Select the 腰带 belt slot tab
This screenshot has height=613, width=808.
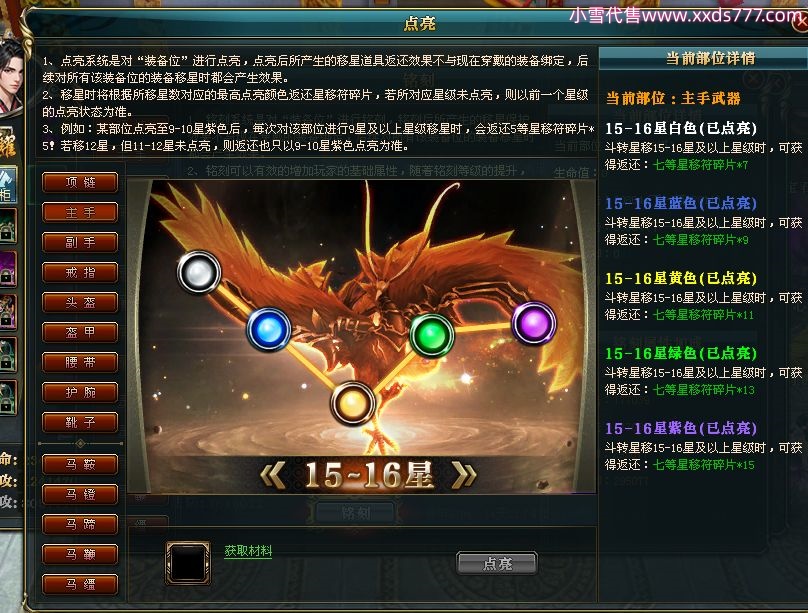(x=80, y=362)
